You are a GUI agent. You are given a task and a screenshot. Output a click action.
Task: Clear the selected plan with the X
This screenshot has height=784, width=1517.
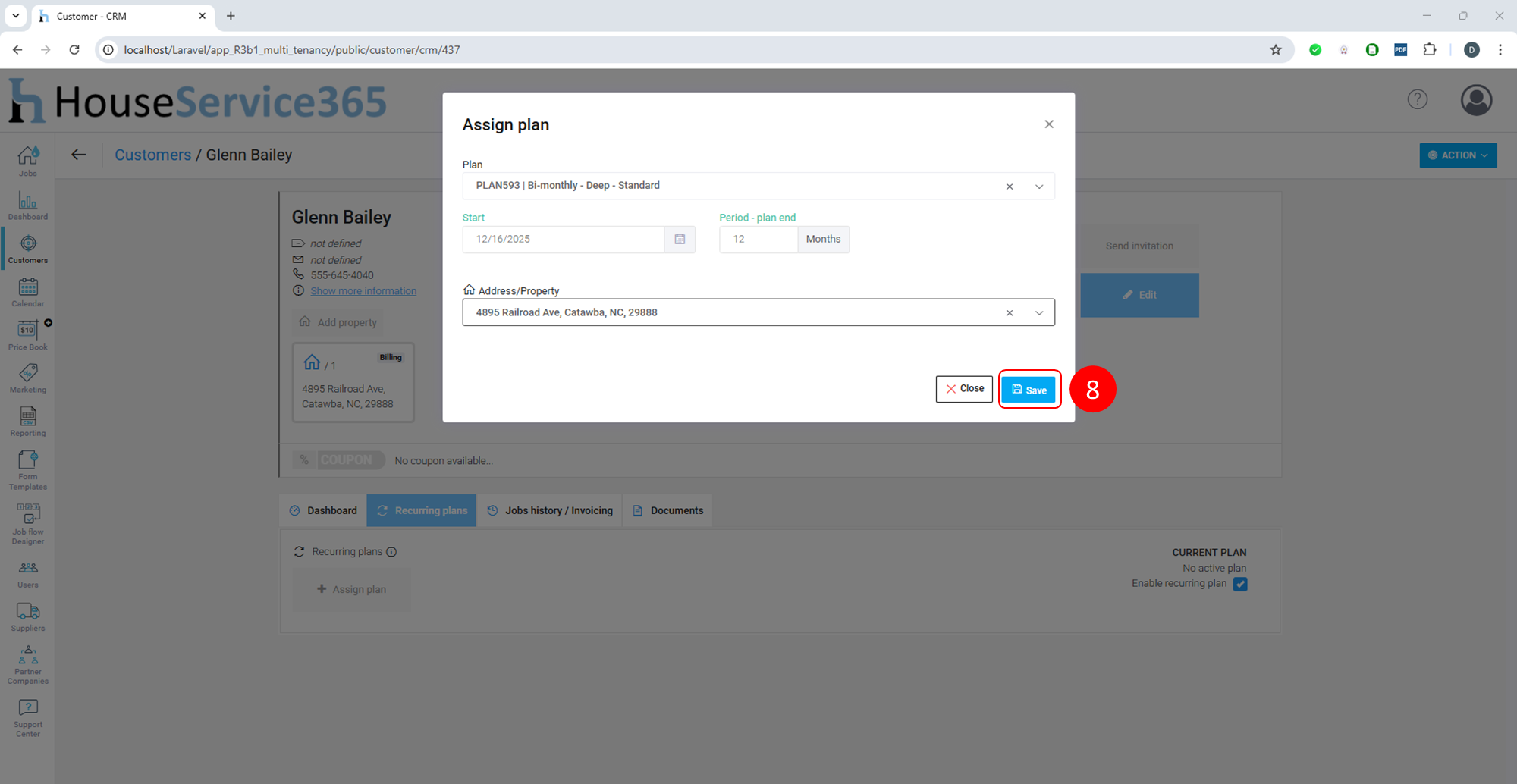point(1010,187)
